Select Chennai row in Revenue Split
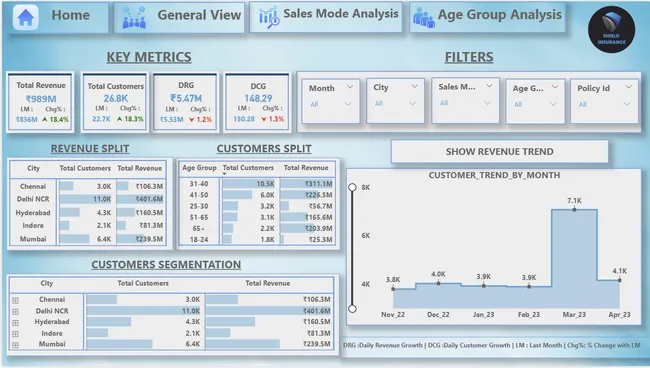Viewport: 650px width, 368px height. coord(87,186)
